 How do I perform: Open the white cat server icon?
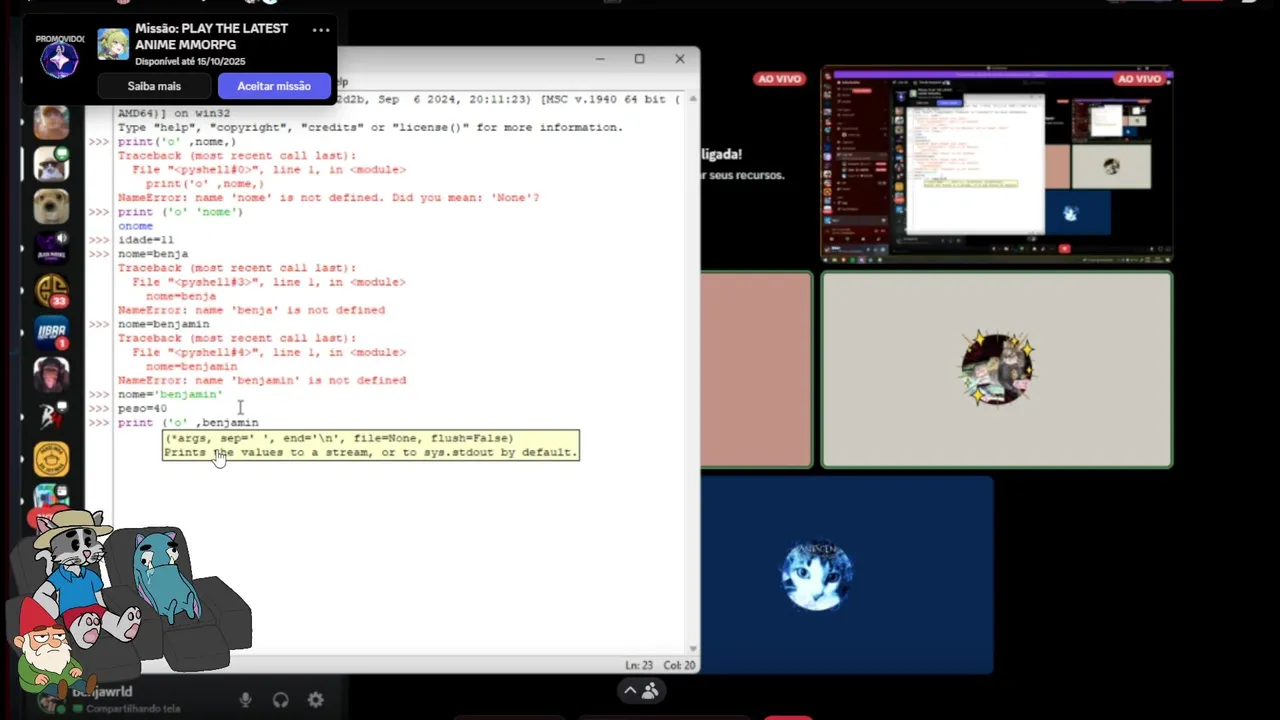tap(52, 164)
